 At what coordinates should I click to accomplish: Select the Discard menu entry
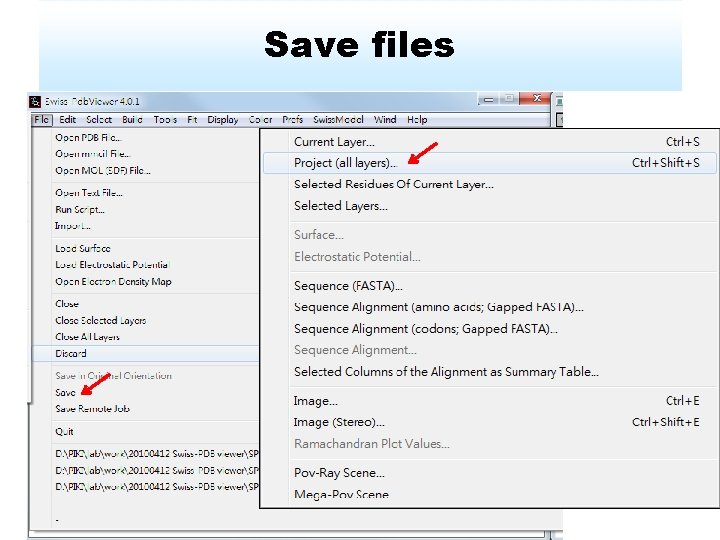tap(146, 354)
